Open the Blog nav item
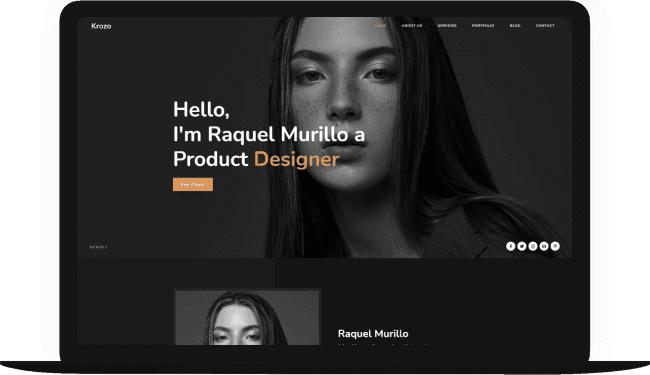 pyautogui.click(x=515, y=26)
